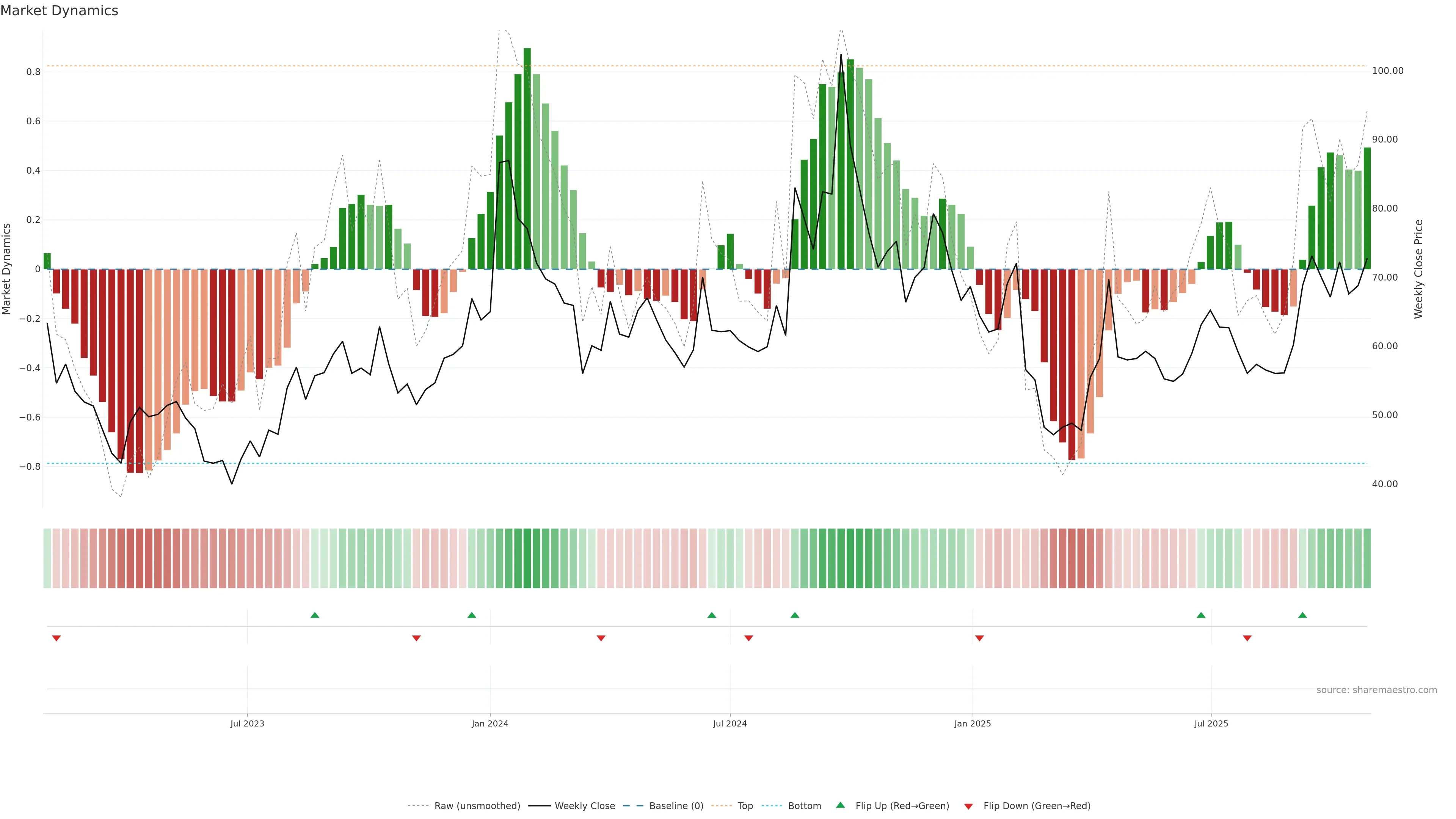Click the leftmost red flip-down triangle marker

click(56, 638)
